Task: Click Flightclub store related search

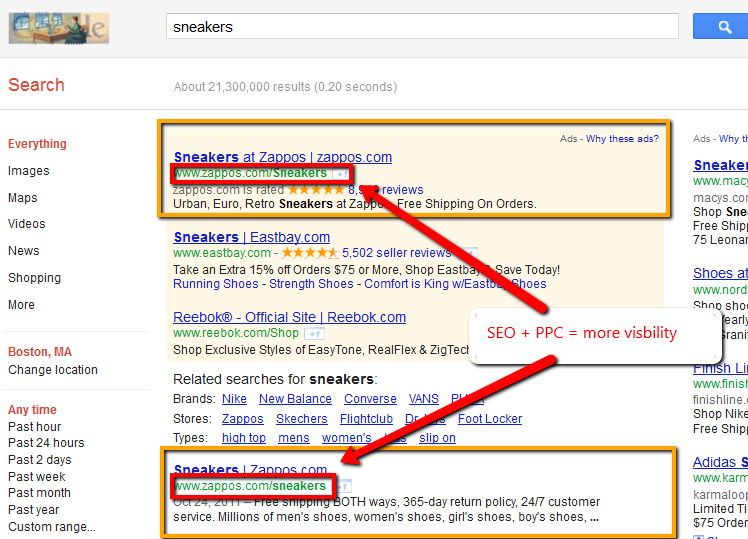Action: (366, 419)
